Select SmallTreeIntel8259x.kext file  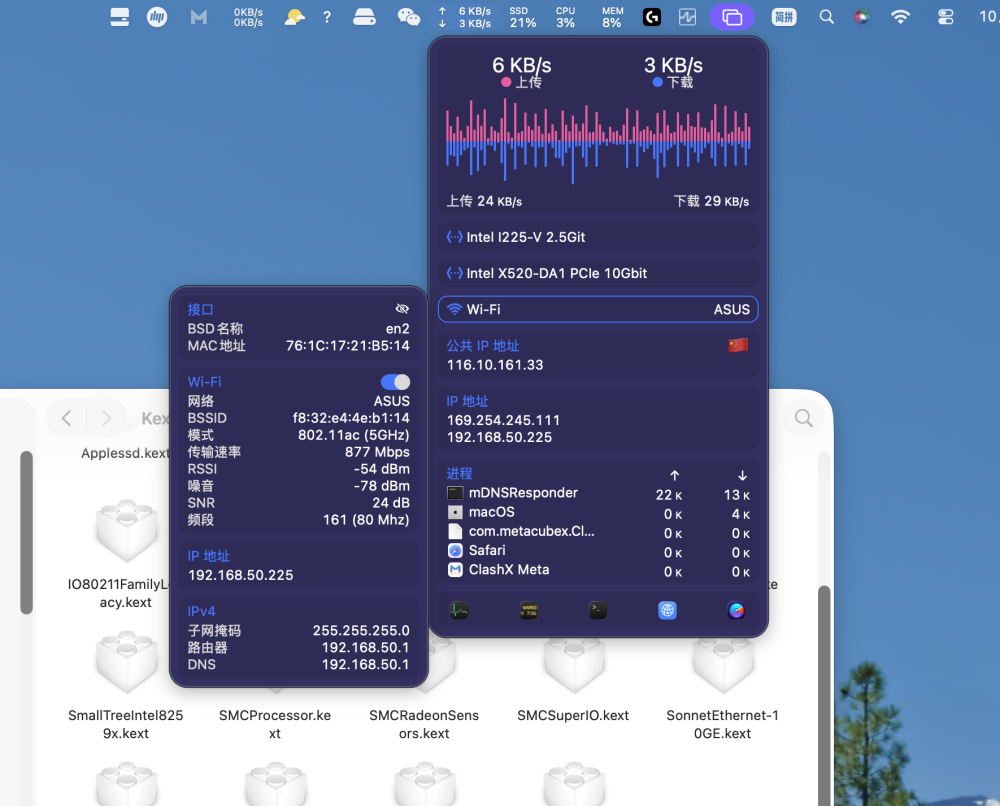(x=126, y=685)
